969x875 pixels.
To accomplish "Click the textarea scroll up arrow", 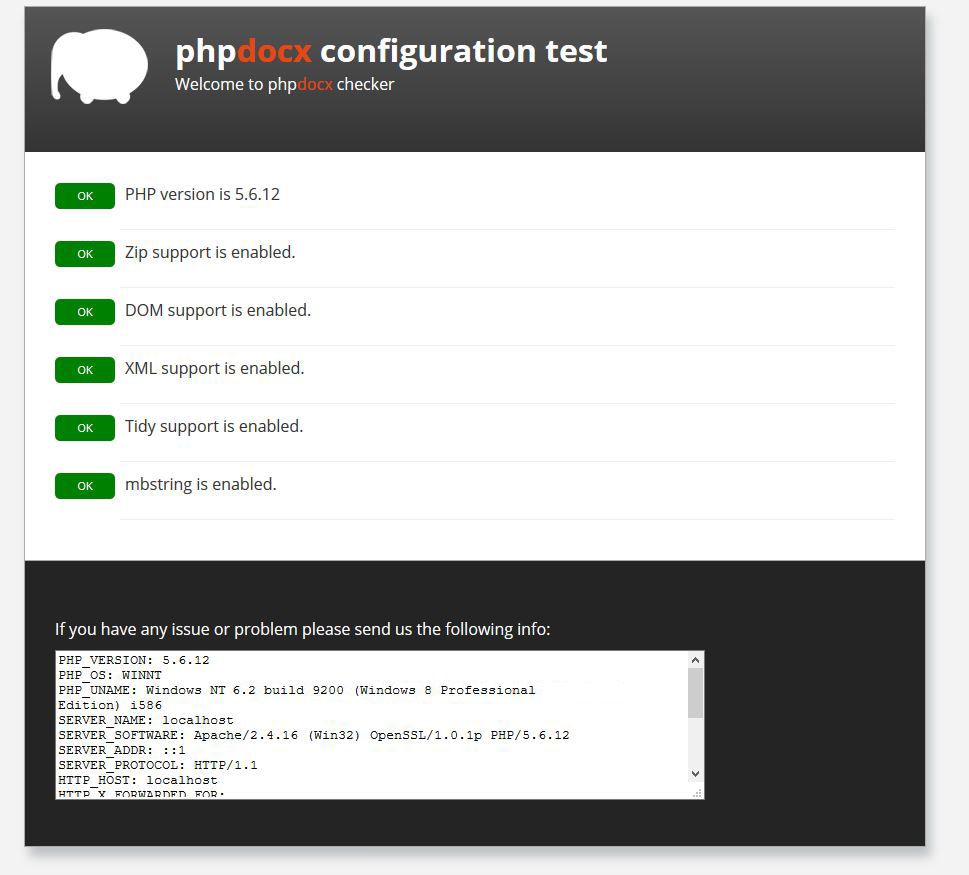I will tap(695, 660).
